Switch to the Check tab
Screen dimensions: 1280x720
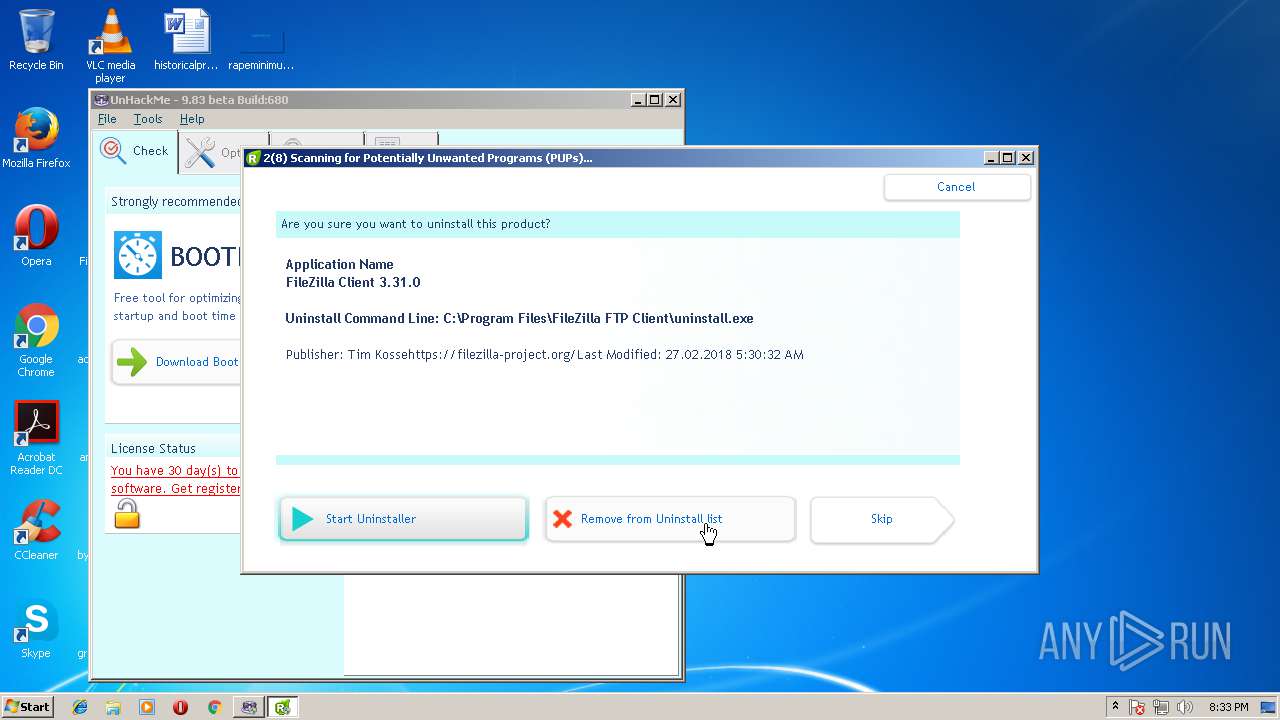point(135,152)
